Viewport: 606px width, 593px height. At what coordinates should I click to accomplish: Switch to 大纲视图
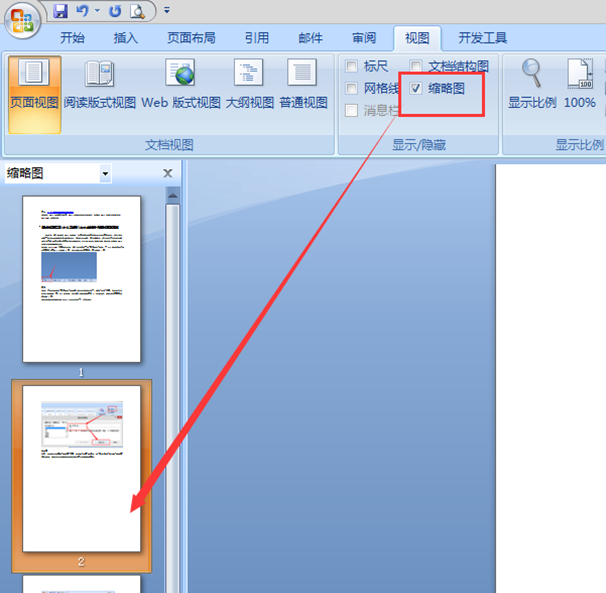pos(249,85)
